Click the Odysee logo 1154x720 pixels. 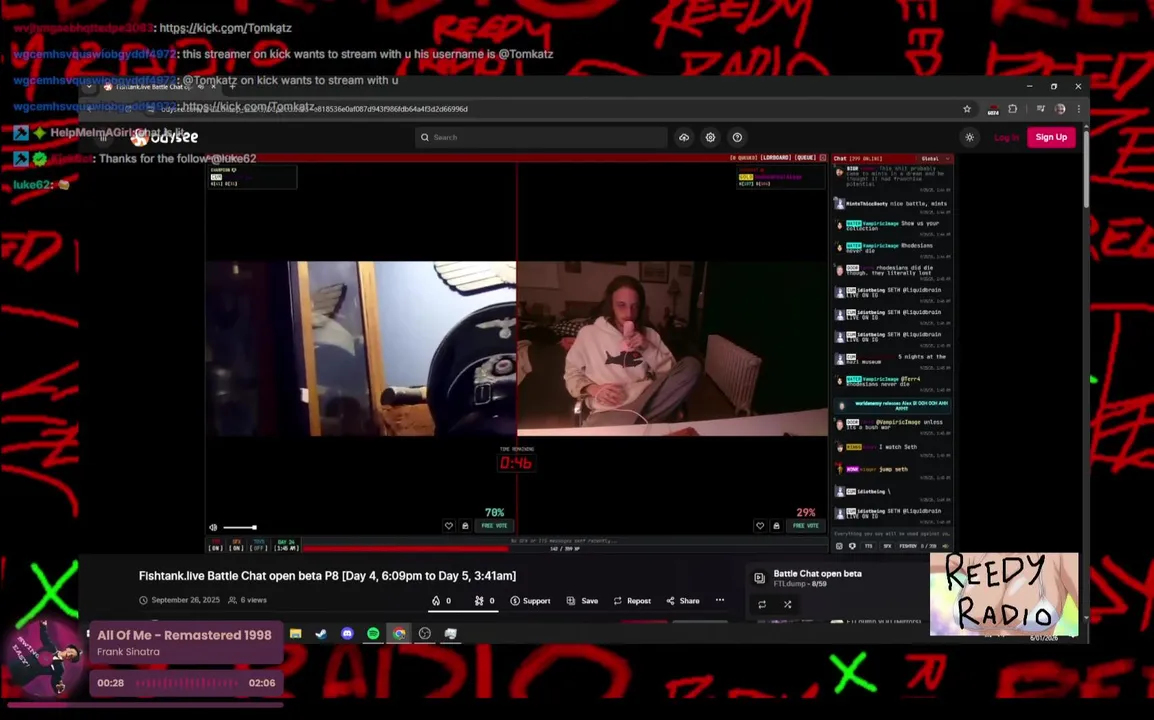[165, 138]
